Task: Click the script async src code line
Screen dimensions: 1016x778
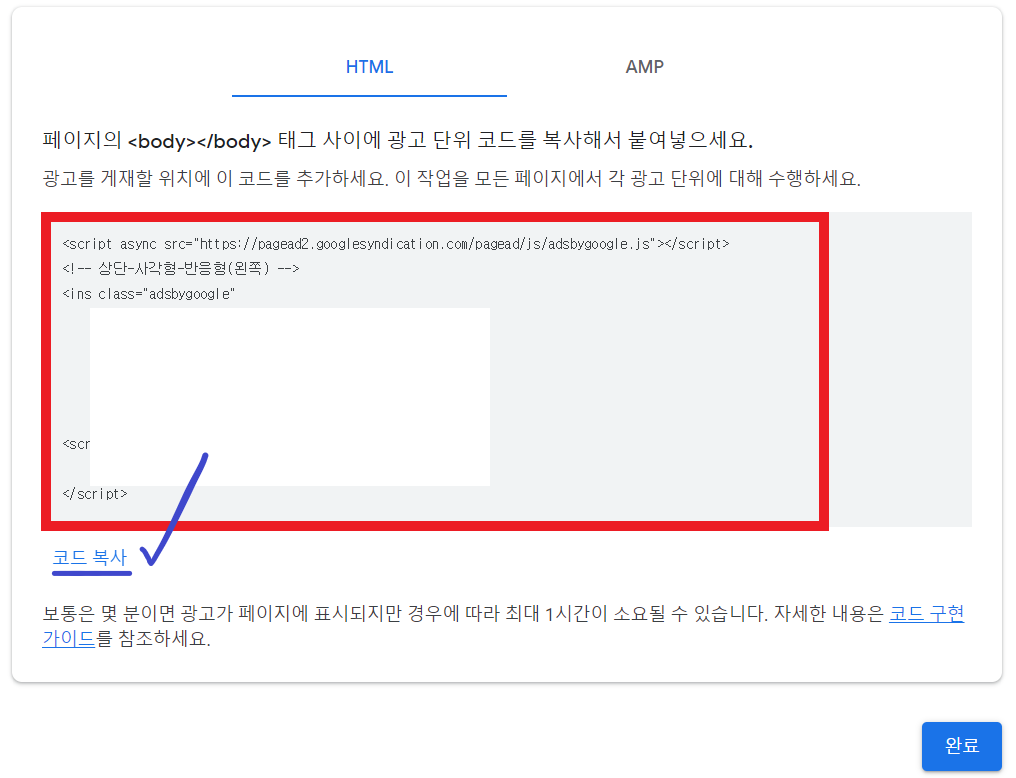Action: (396, 244)
